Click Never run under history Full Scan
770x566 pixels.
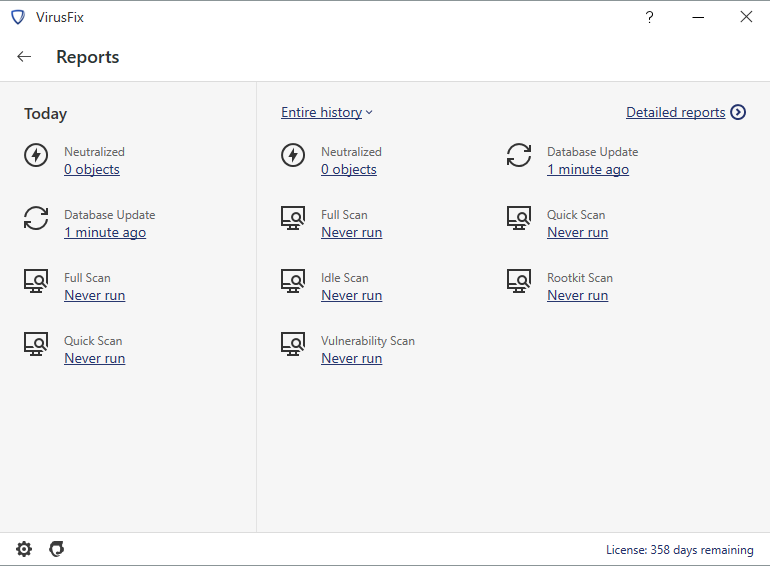[352, 232]
